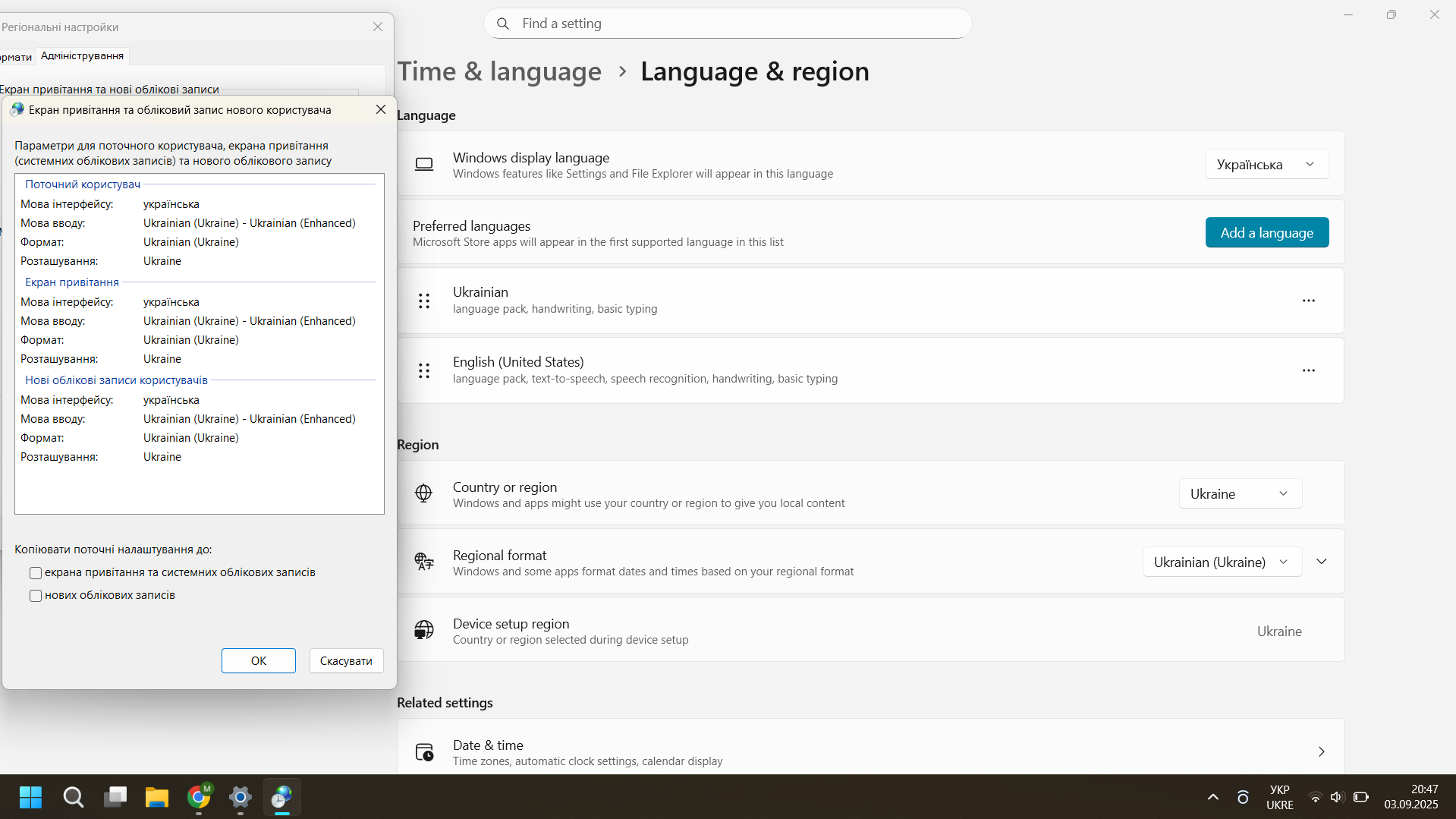Click the Wi-Fi network tray icon
The height and width of the screenshot is (819, 1456).
1315,797
